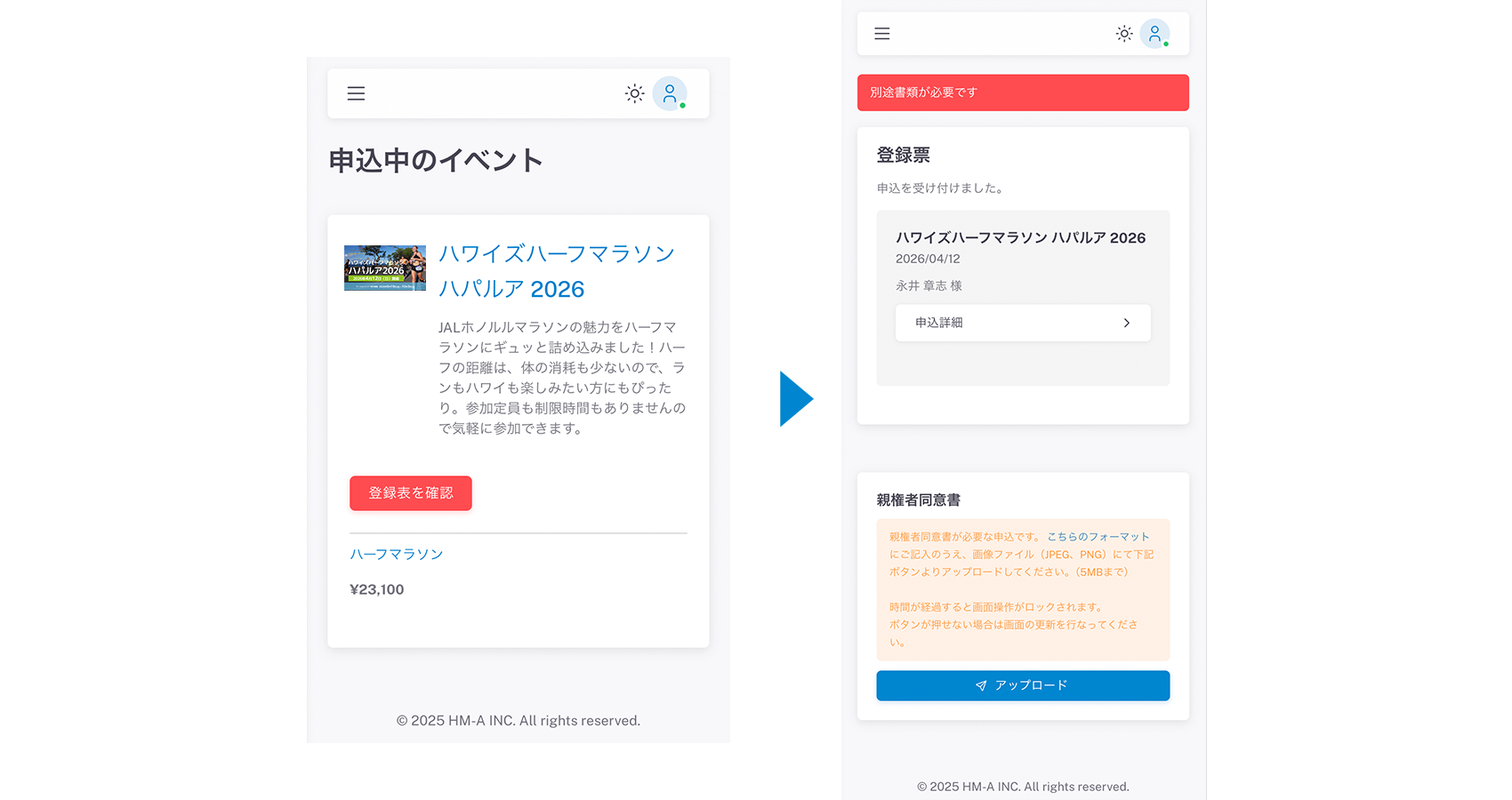Click the Hapalua 2026 event thumbnail image
The width and height of the screenshot is (1512, 800).
click(x=385, y=268)
